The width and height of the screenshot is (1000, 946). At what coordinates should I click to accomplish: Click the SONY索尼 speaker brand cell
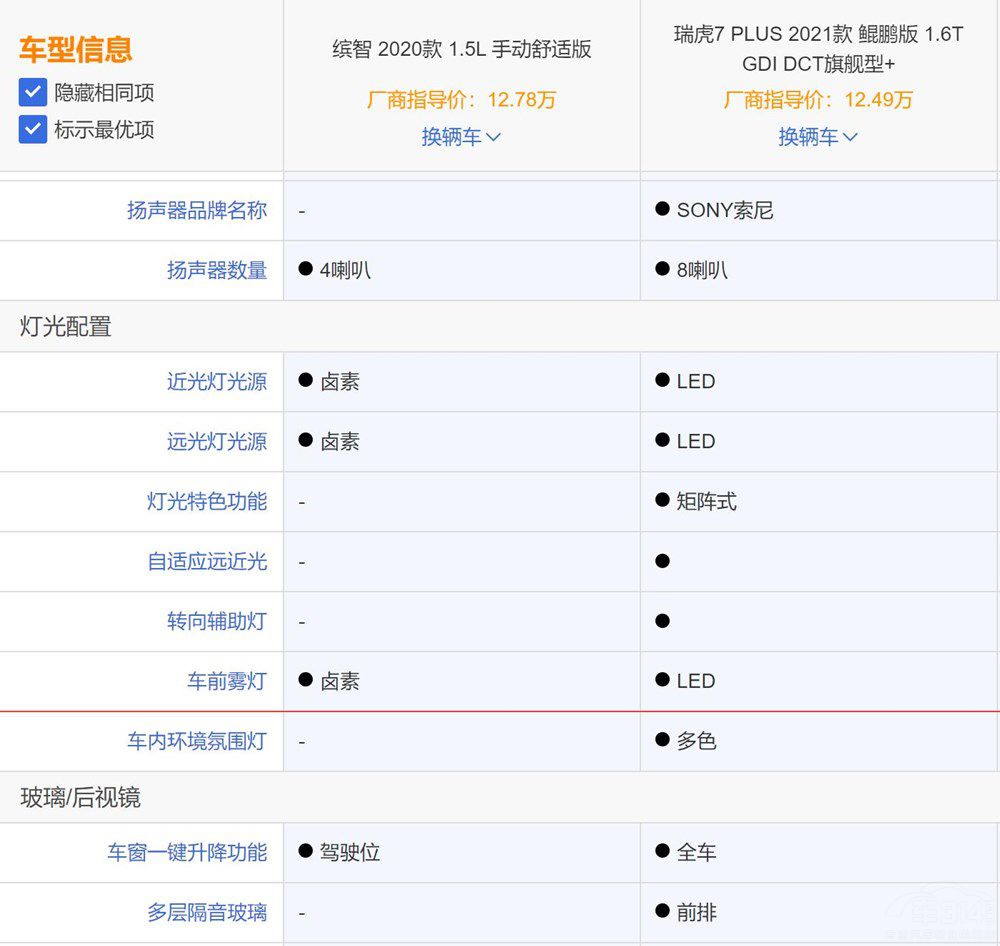[724, 211]
